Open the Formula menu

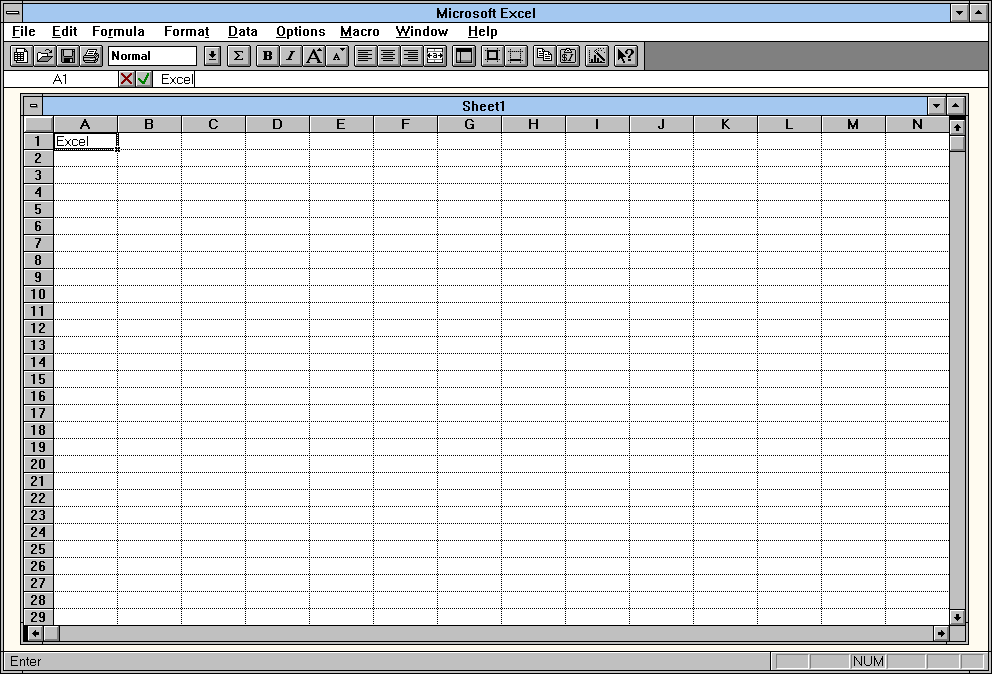click(x=118, y=32)
